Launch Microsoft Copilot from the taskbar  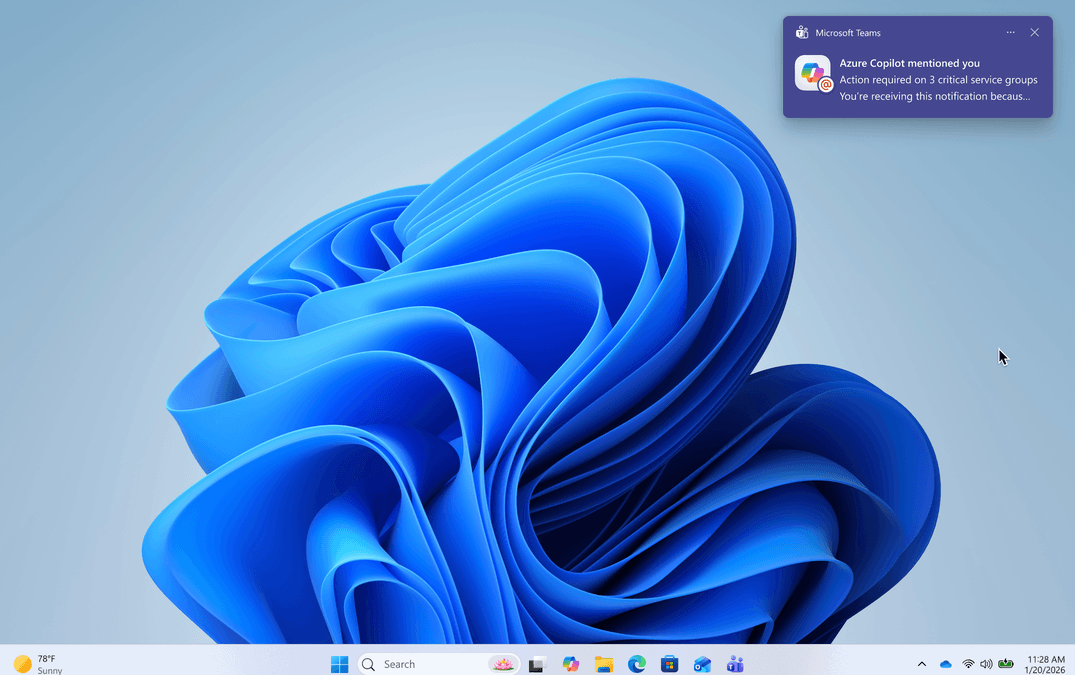(570, 664)
